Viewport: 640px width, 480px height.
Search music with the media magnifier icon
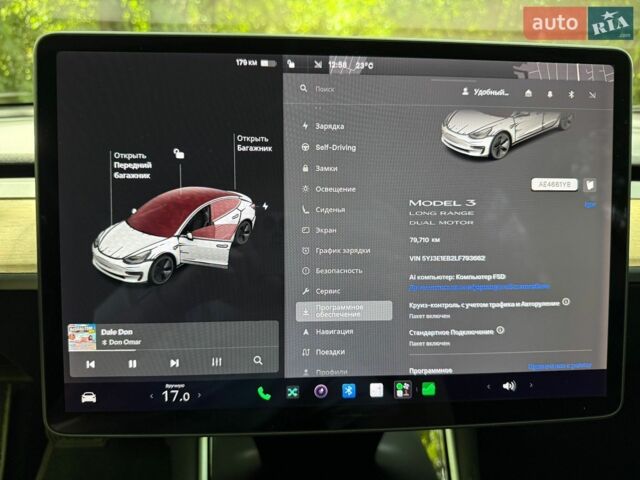[258, 360]
